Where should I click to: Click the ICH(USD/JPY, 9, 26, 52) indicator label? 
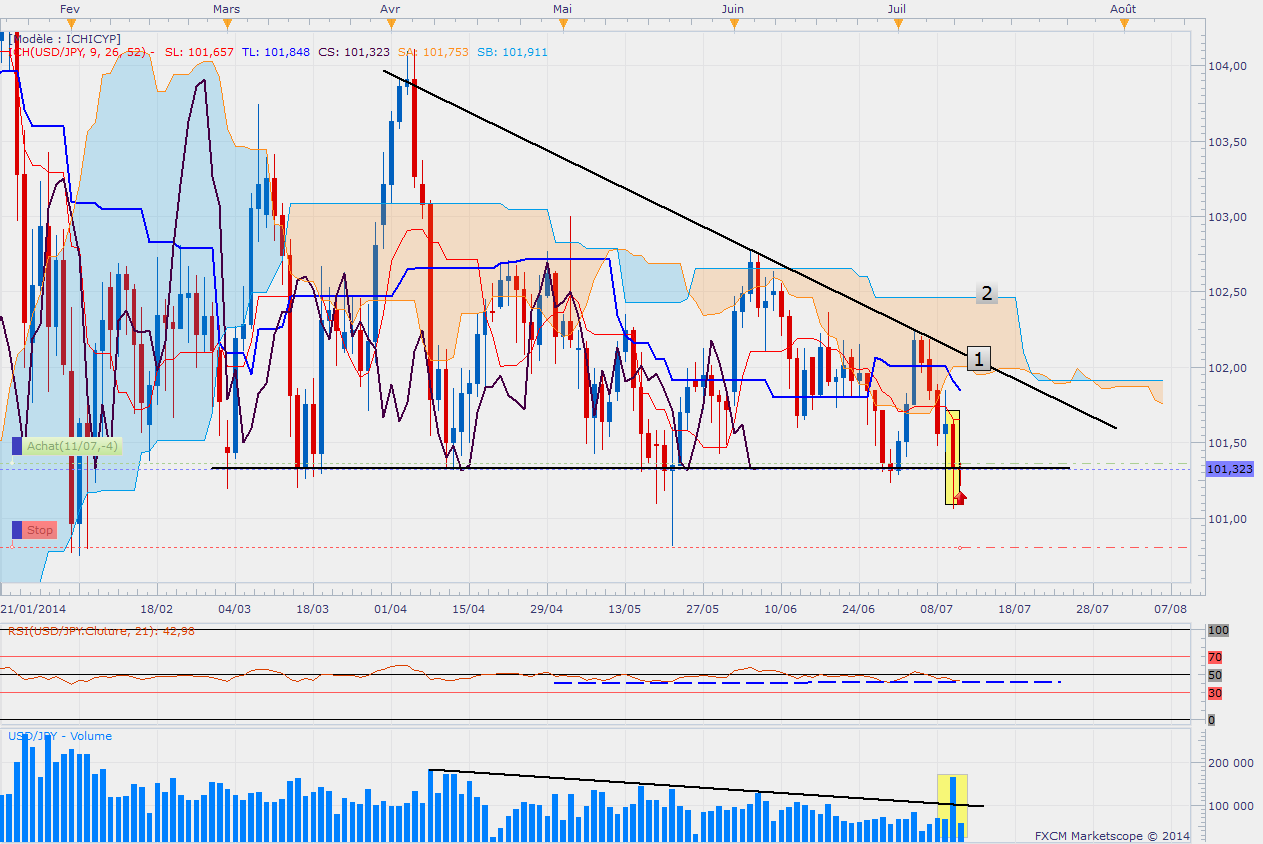(80, 52)
